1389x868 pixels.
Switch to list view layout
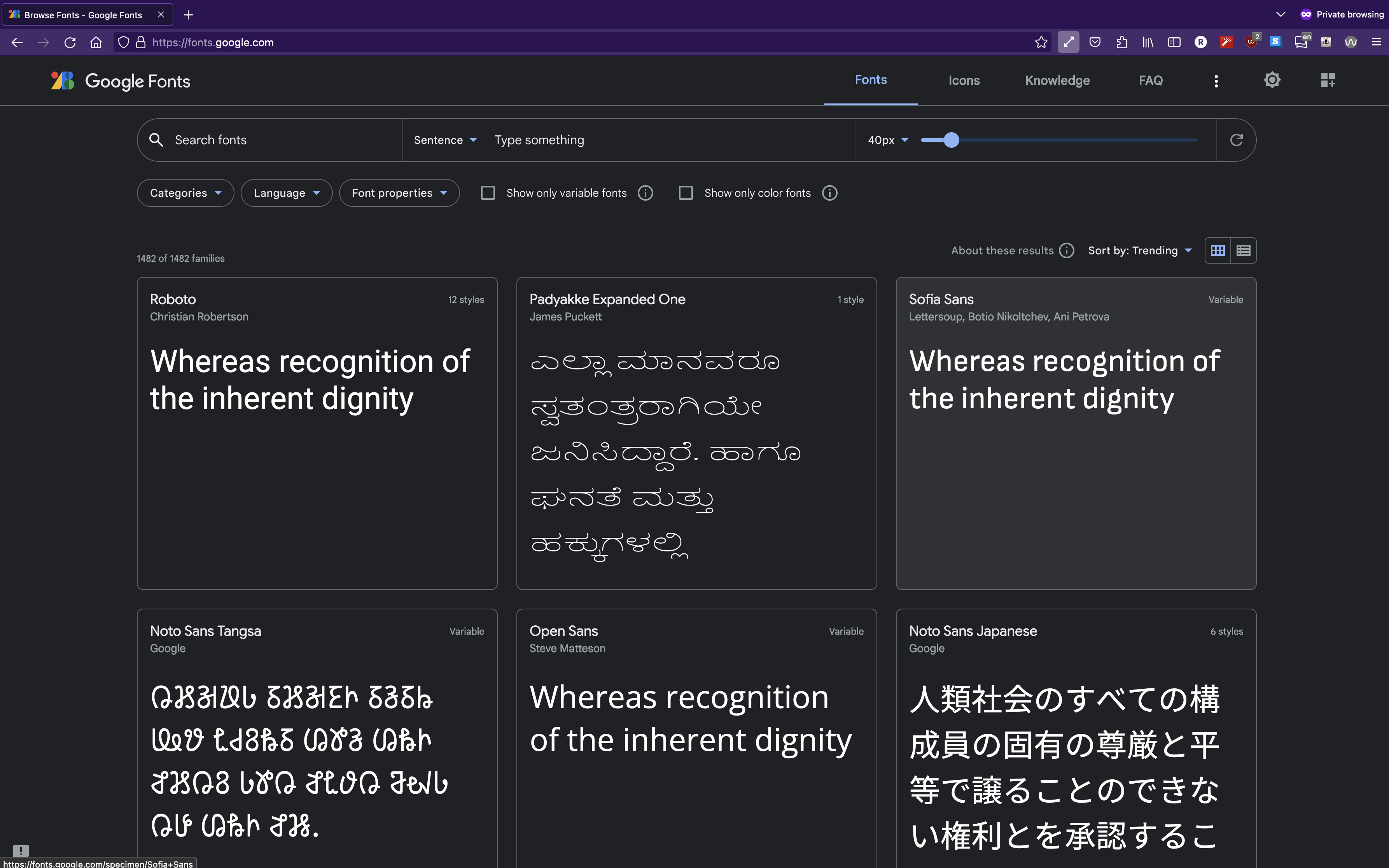coord(1243,250)
